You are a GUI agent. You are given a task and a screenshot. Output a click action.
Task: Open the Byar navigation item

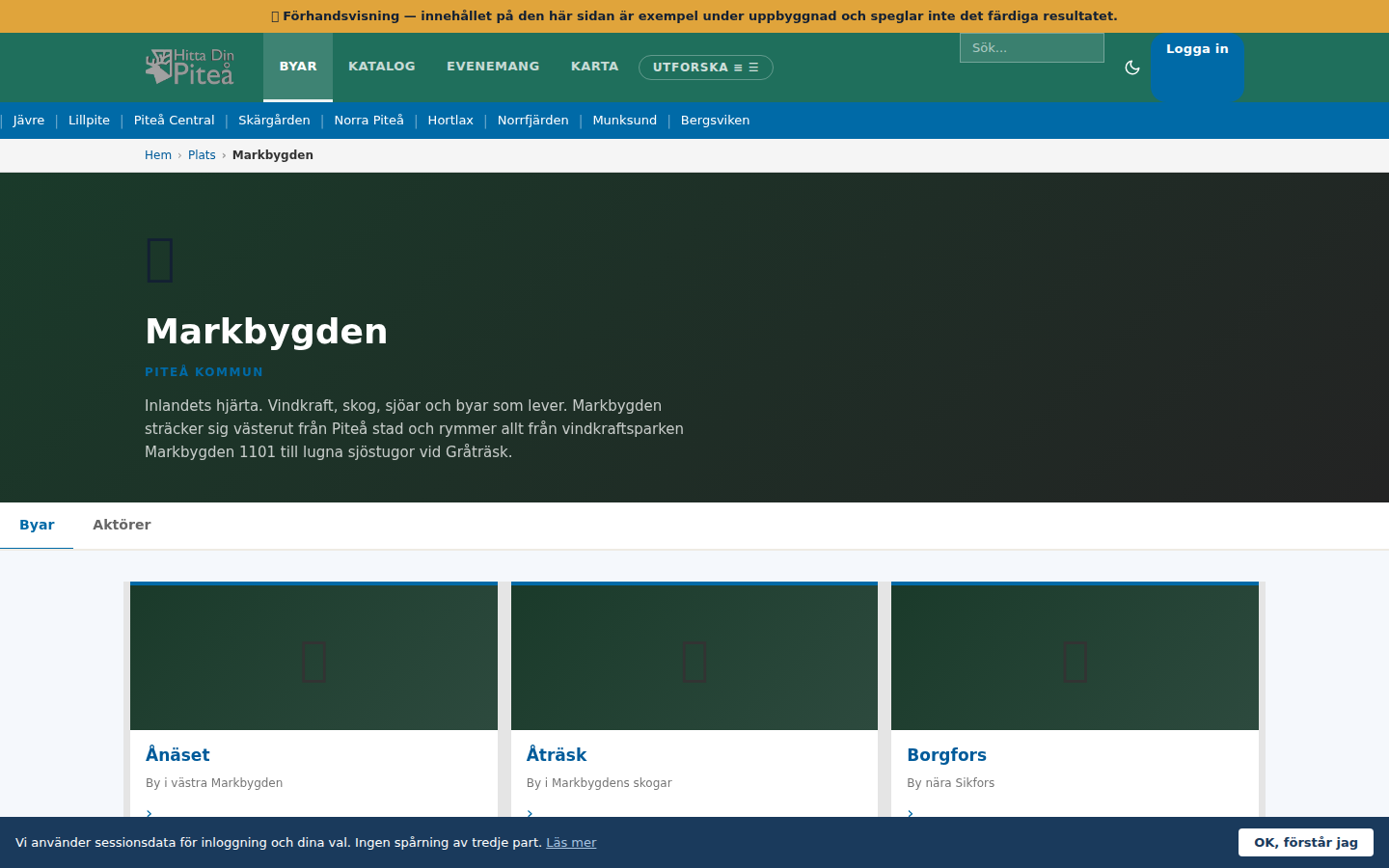[298, 67]
